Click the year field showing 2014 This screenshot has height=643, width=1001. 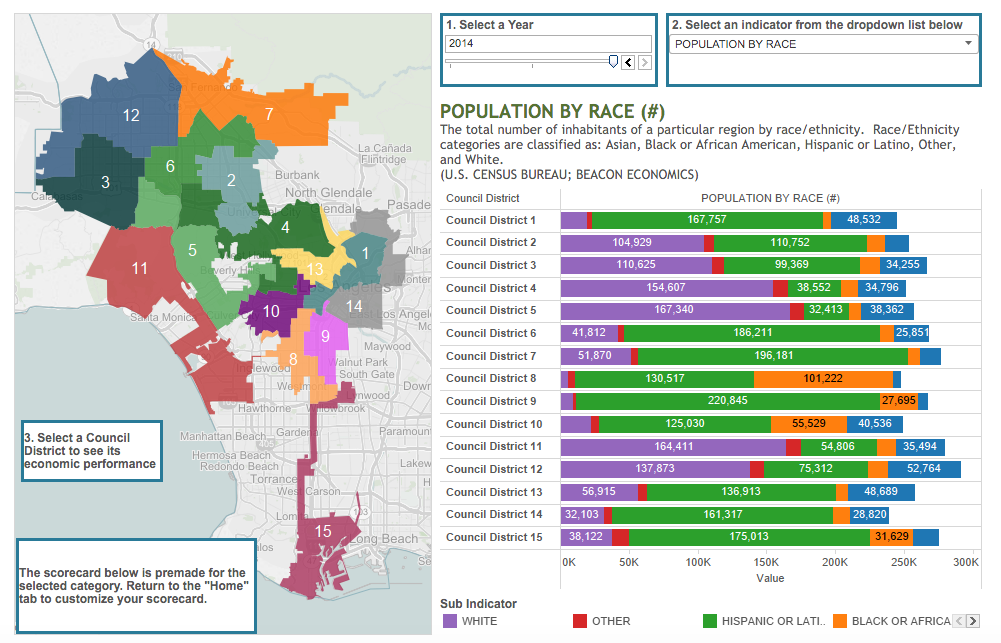(x=548, y=44)
